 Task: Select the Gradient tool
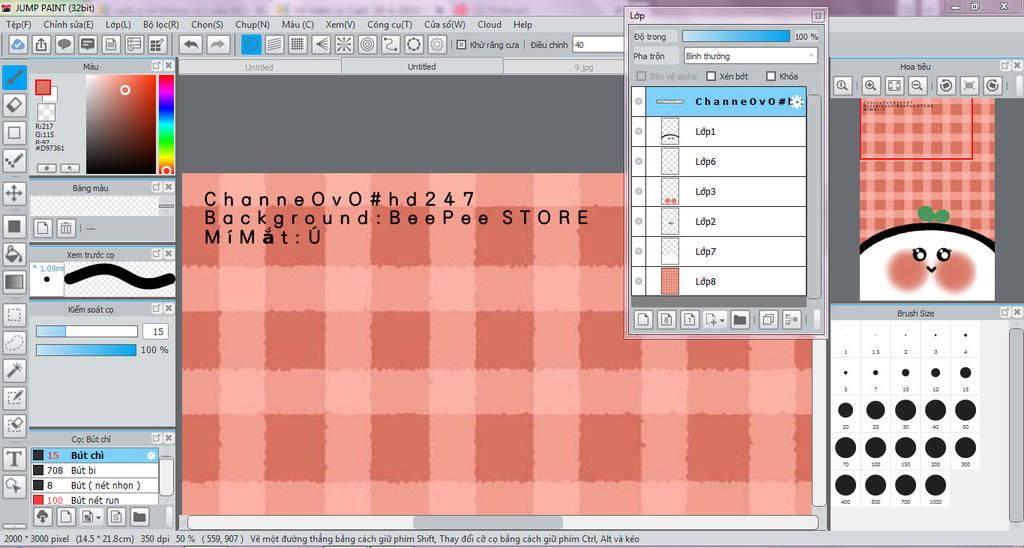(14, 282)
